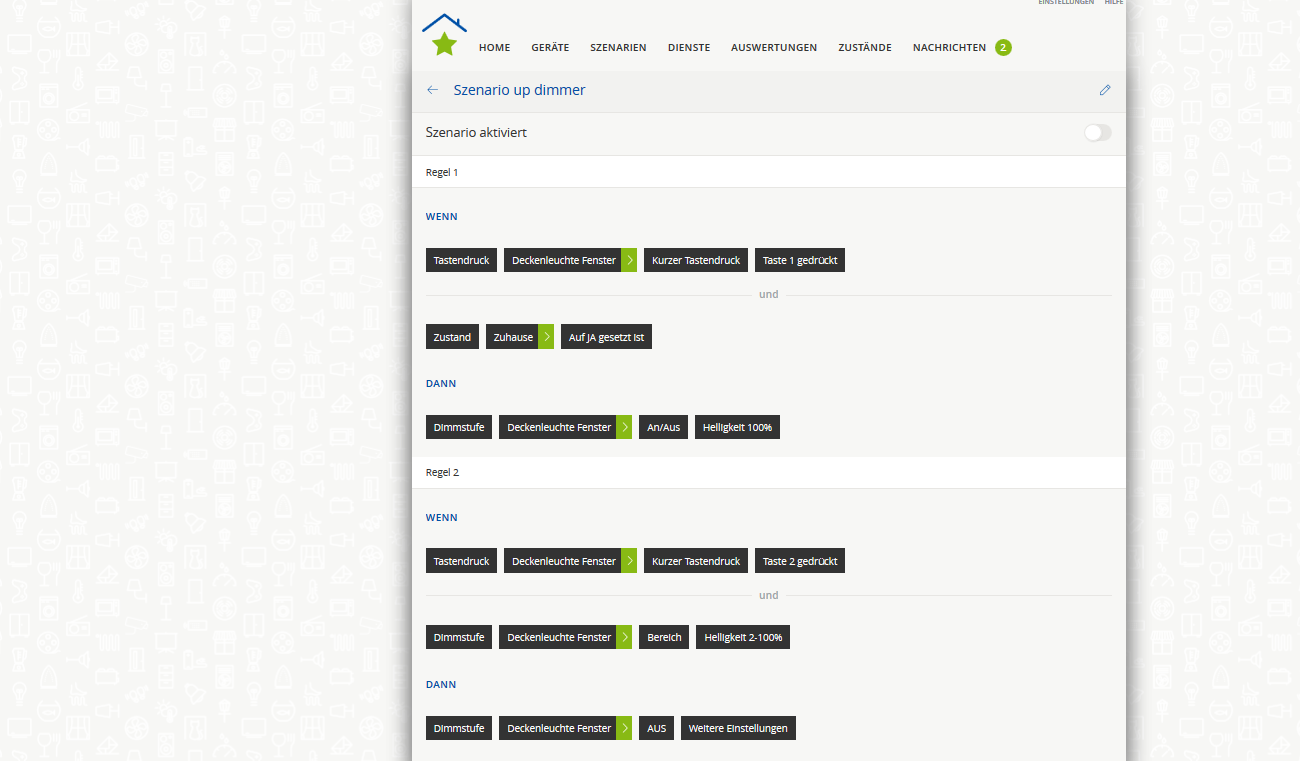Select the Taste 1 gedrückt tag

coord(799,260)
